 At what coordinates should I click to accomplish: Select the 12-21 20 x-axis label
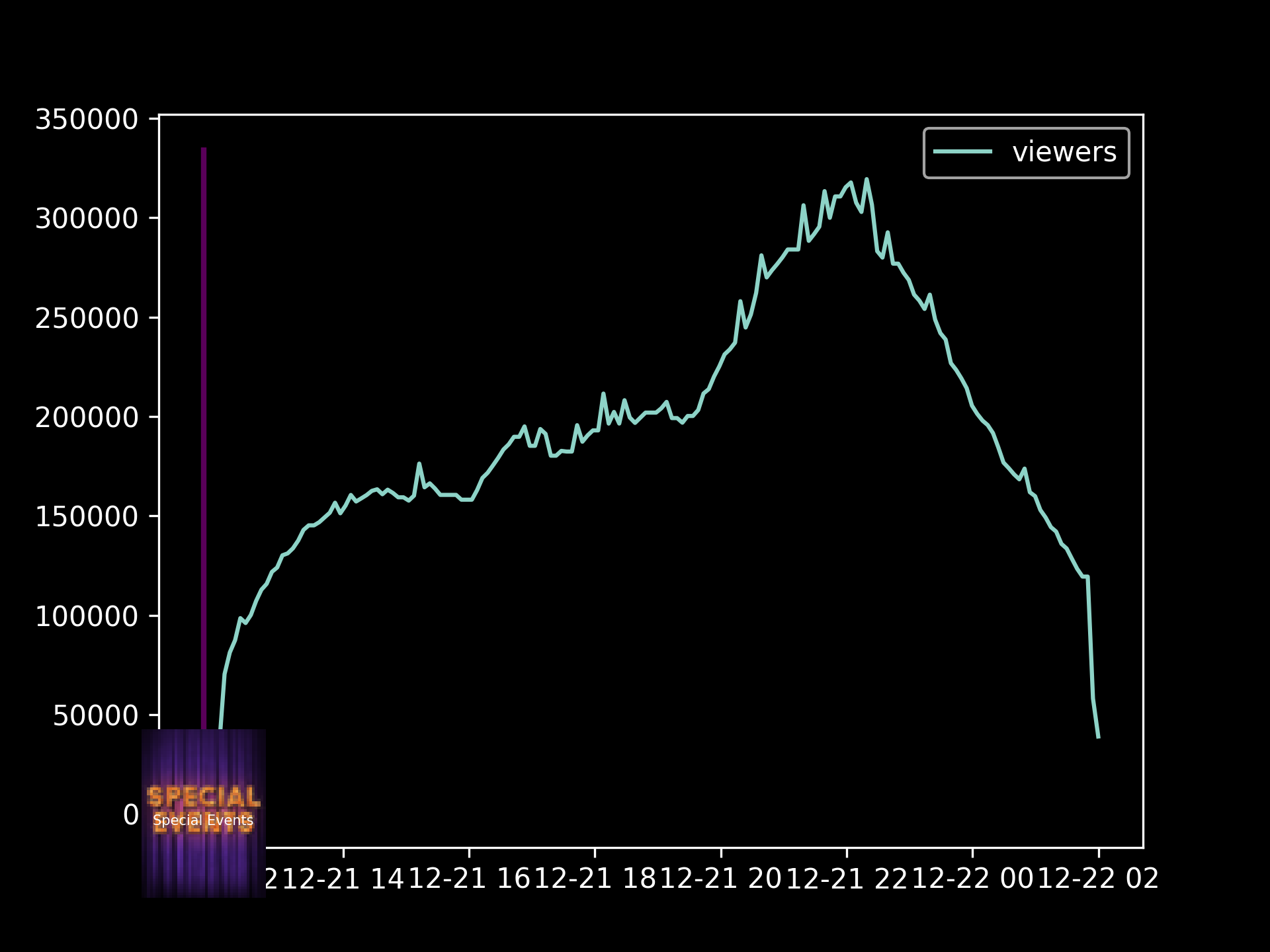coord(721,879)
